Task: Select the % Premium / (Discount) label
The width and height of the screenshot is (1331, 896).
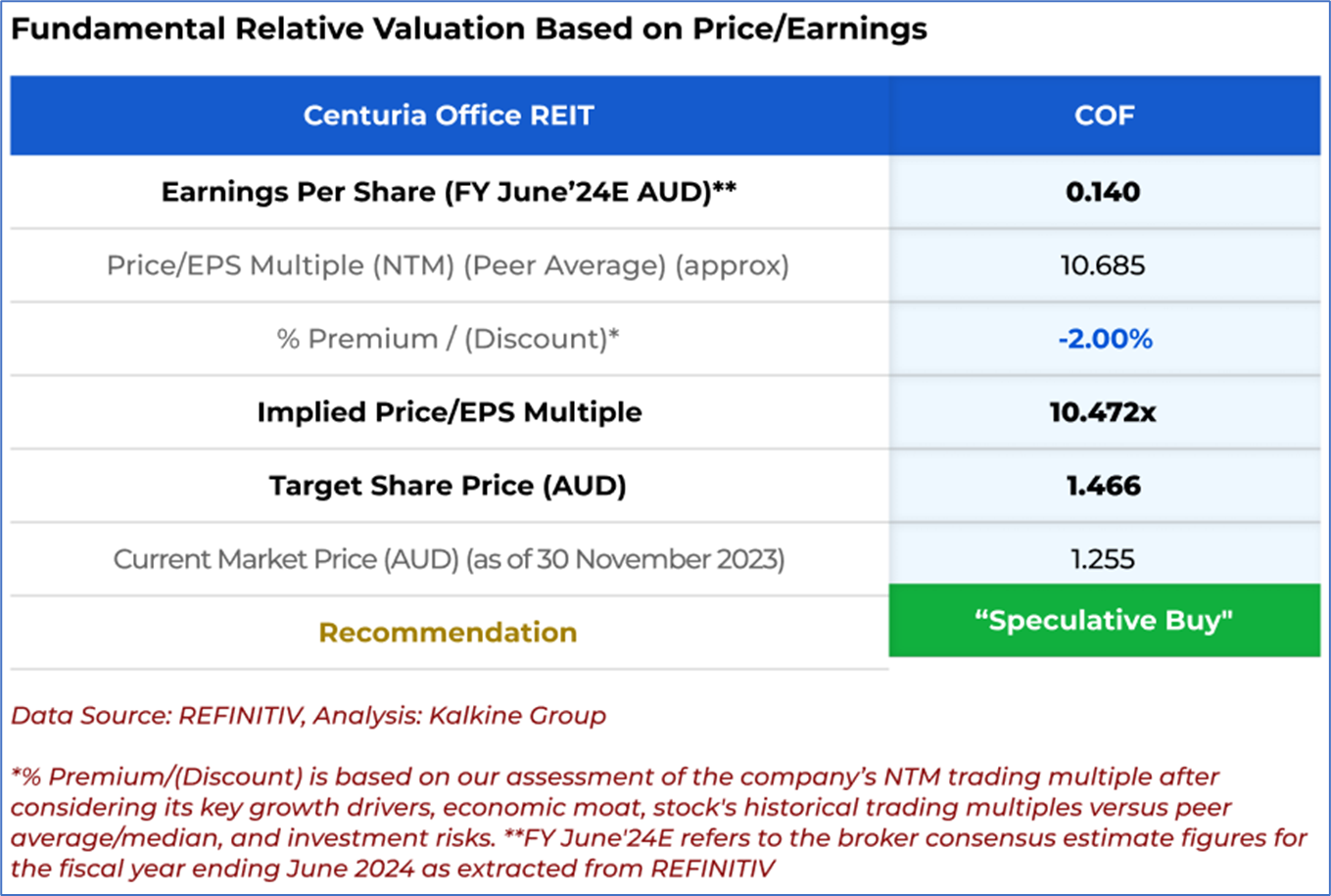Action: (x=448, y=339)
